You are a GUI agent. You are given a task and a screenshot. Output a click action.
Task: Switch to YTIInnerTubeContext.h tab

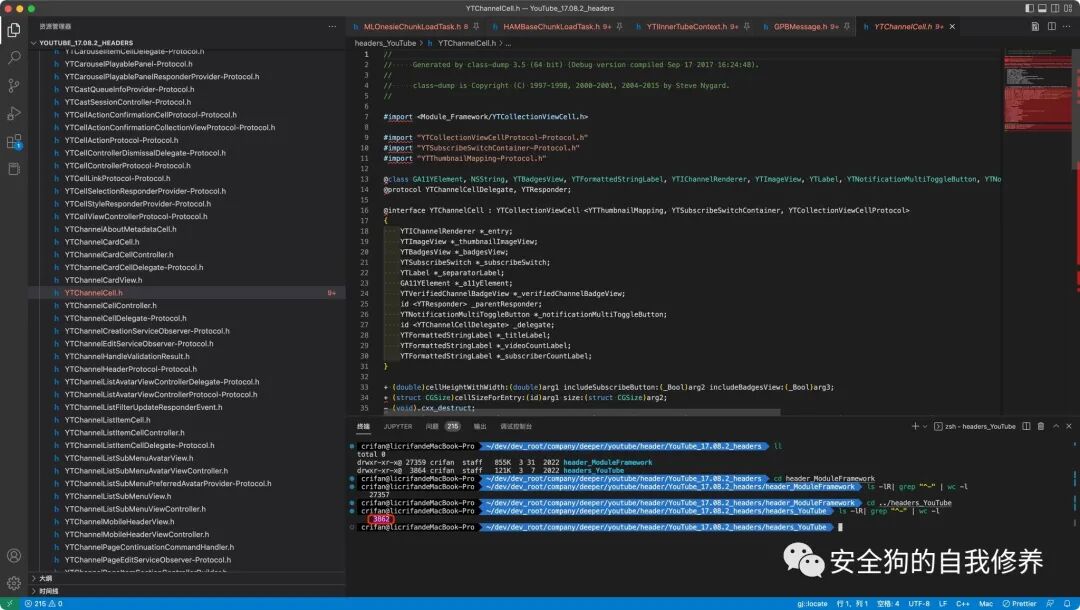click(687, 26)
